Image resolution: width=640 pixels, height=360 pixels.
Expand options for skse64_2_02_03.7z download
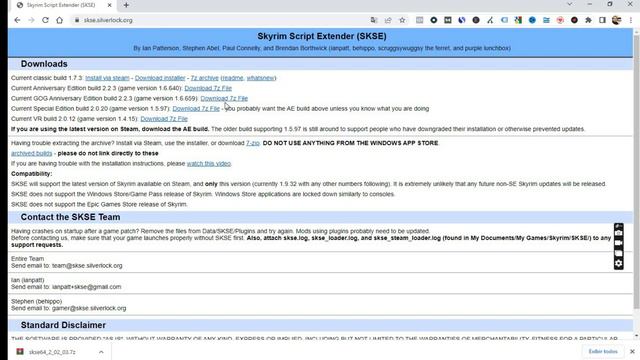tap(101, 352)
